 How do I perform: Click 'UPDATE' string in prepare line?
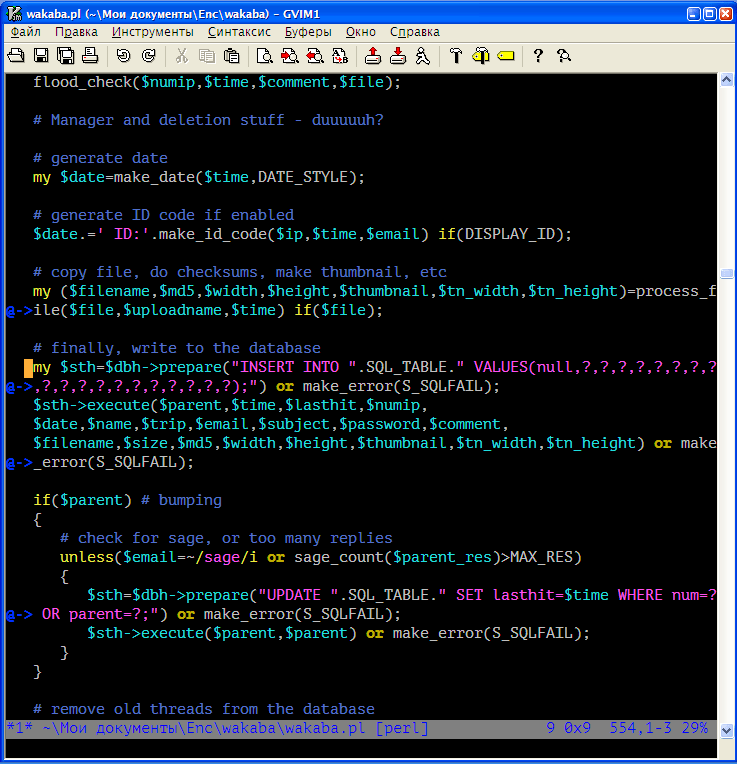(294, 595)
